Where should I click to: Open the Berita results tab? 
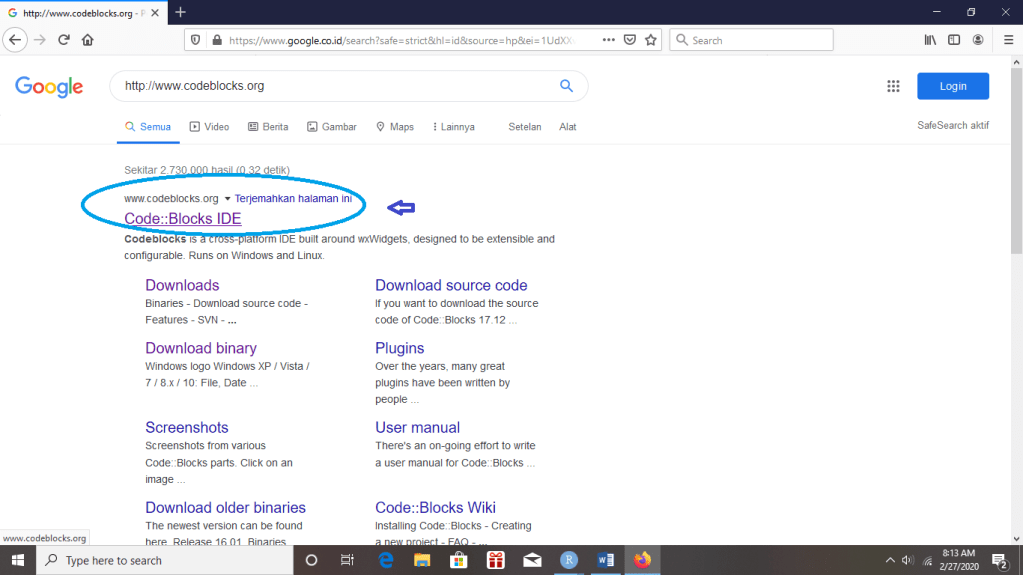pyautogui.click(x=268, y=127)
